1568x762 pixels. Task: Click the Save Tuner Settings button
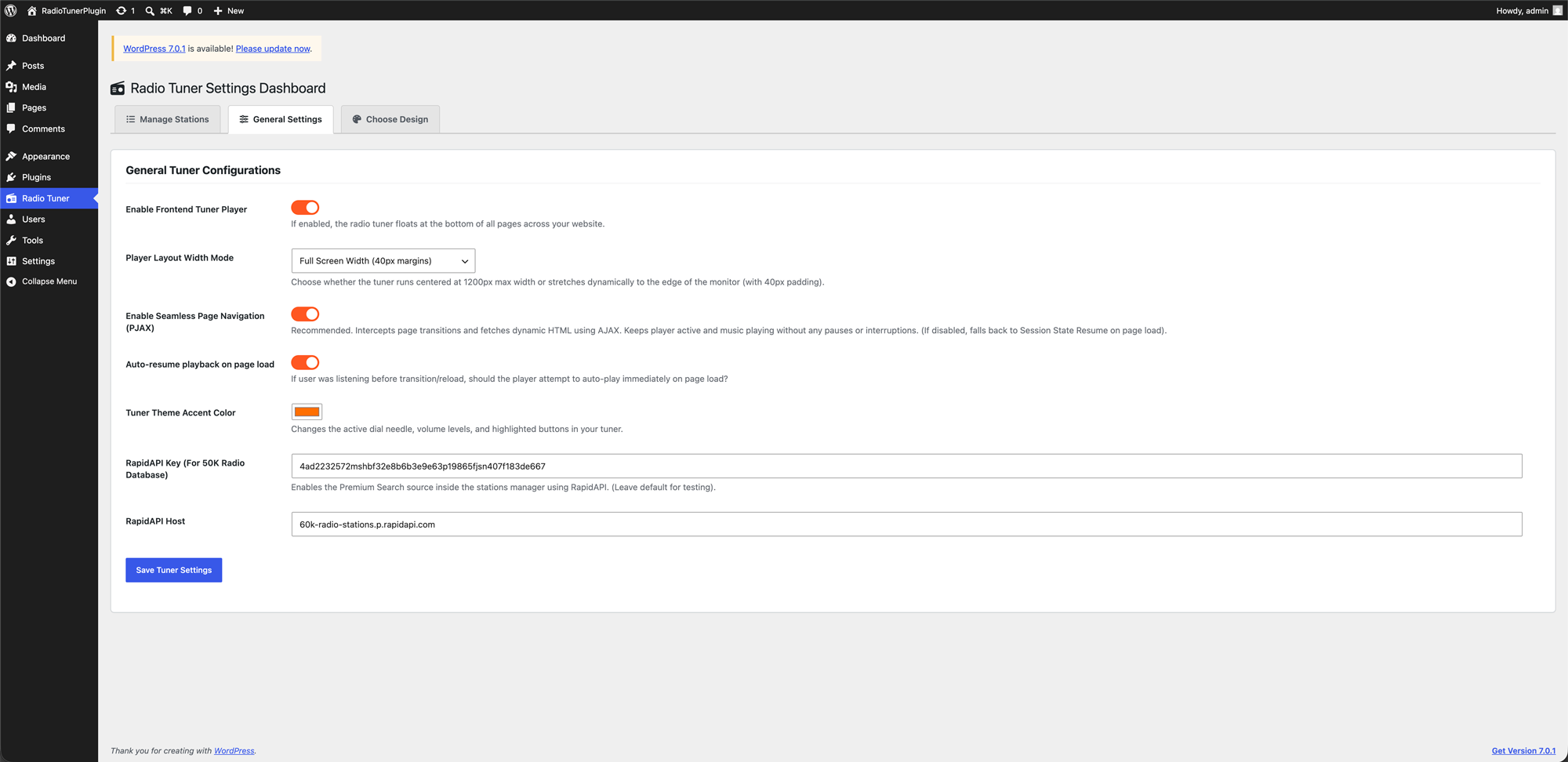pos(174,570)
